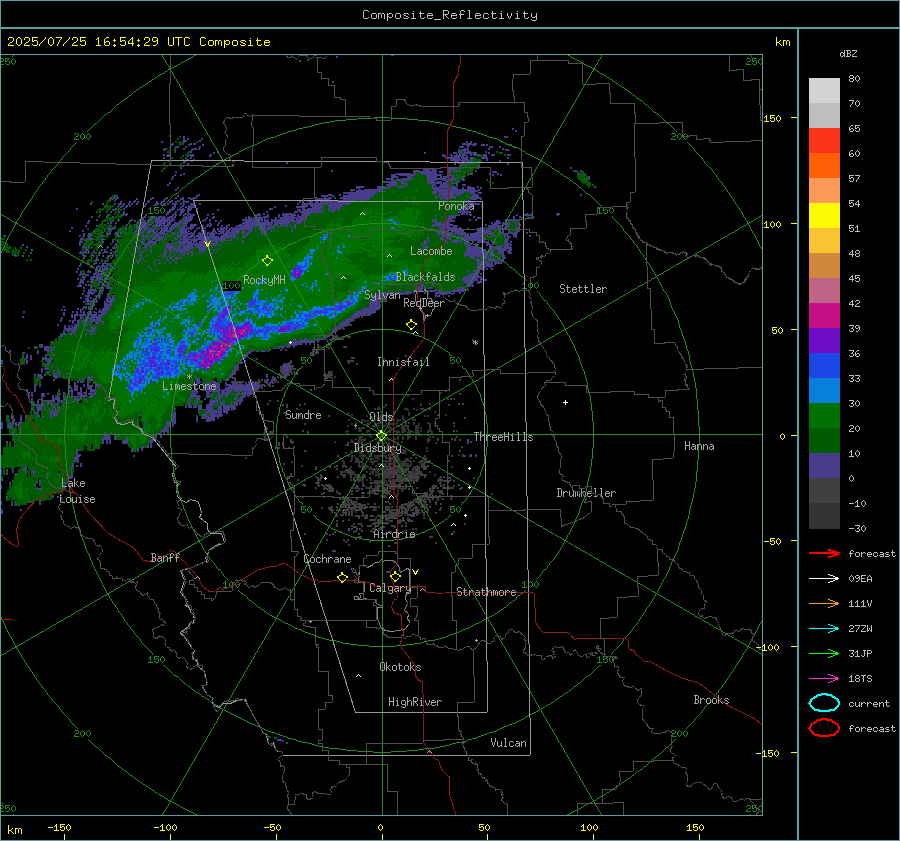The width and height of the screenshot is (900, 841).
Task: Click the Calgary city label
Action: [390, 588]
